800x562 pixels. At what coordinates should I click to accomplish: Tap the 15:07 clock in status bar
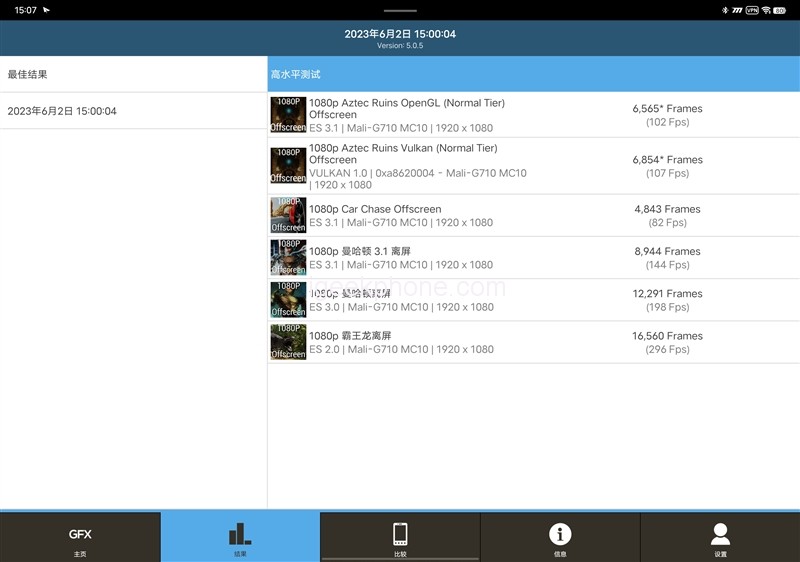coord(26,10)
